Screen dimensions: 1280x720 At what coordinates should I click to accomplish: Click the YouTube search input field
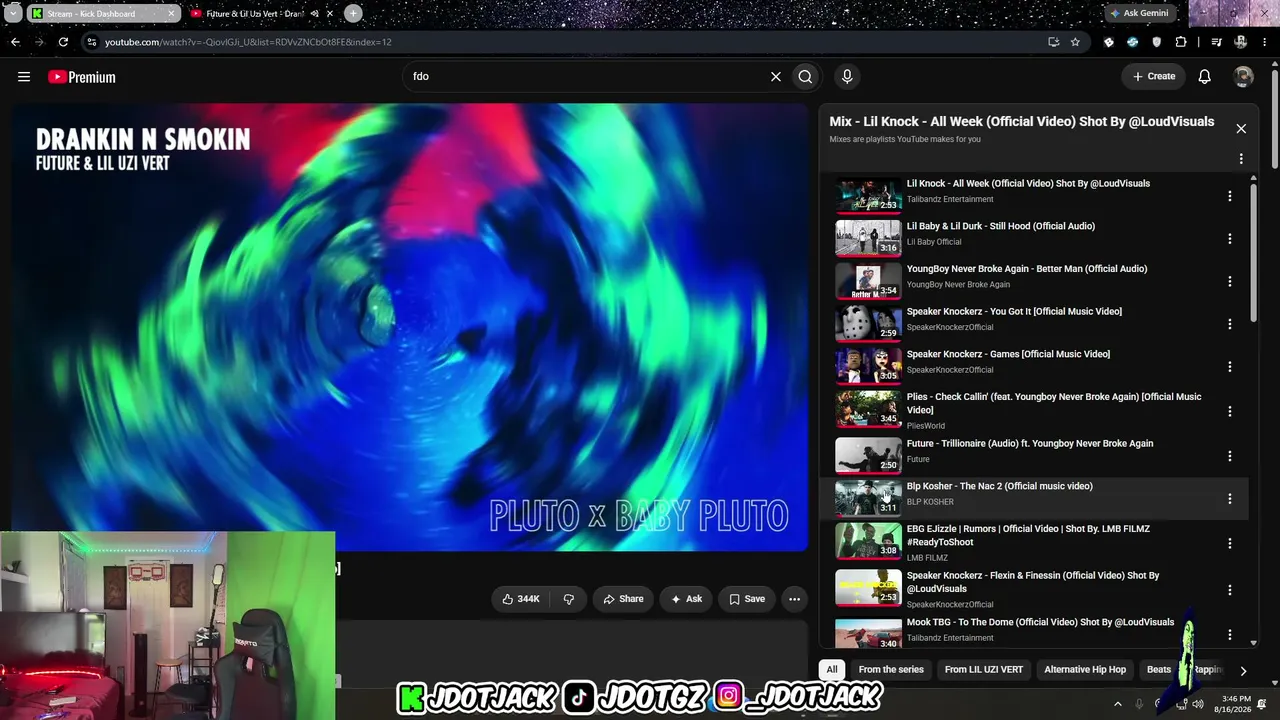(x=585, y=76)
